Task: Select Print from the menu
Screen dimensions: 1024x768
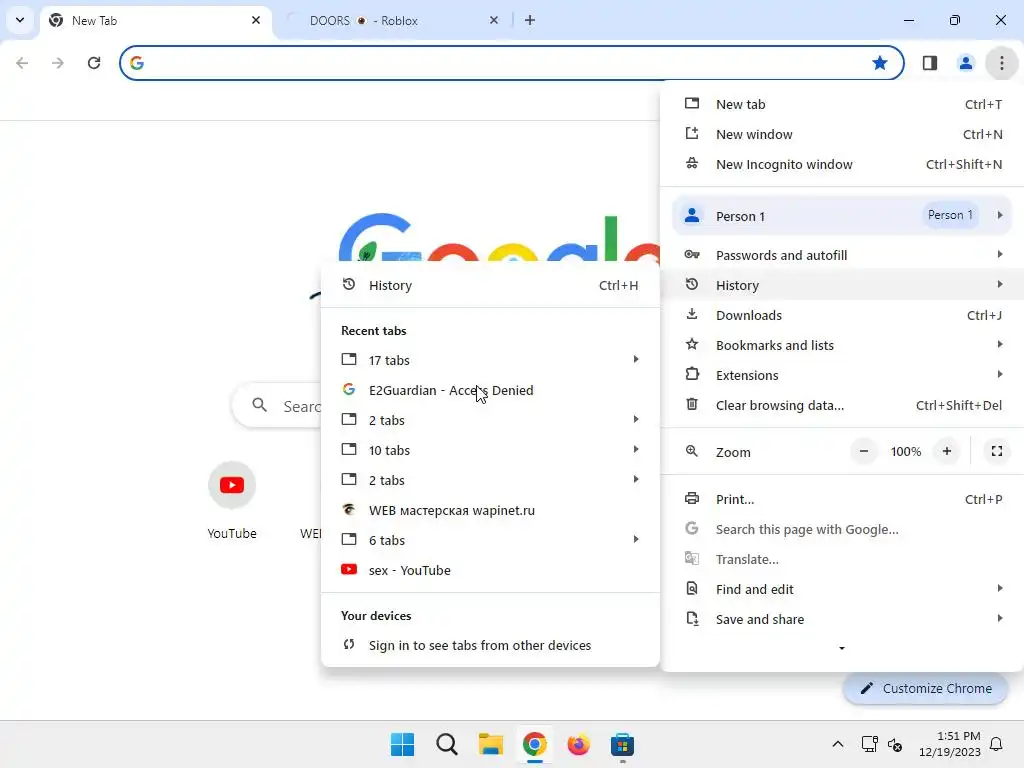Action: tap(842, 500)
